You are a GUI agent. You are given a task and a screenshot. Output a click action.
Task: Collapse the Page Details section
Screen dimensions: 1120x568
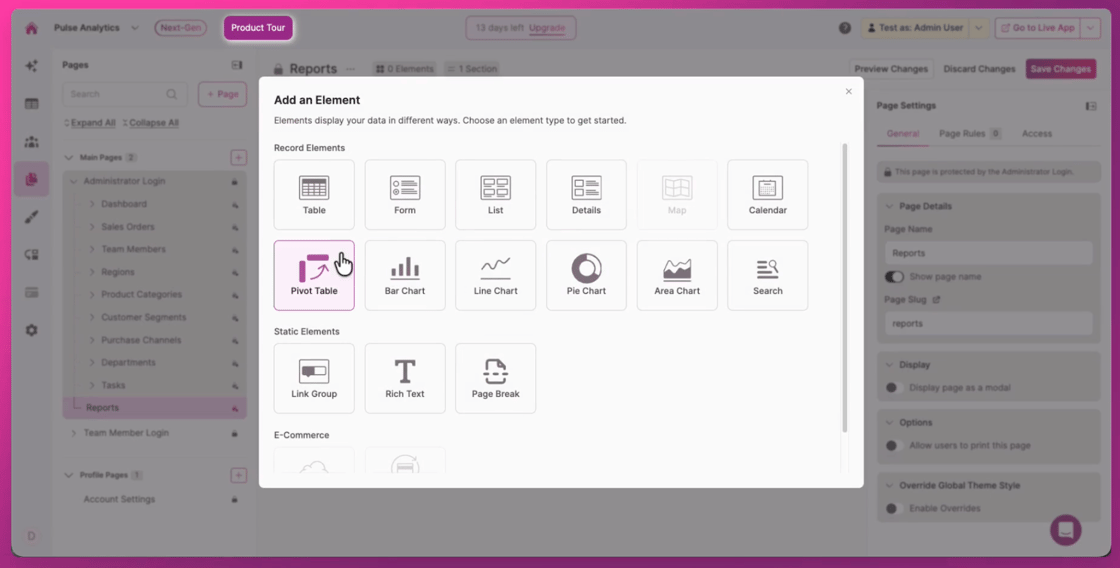[889, 206]
